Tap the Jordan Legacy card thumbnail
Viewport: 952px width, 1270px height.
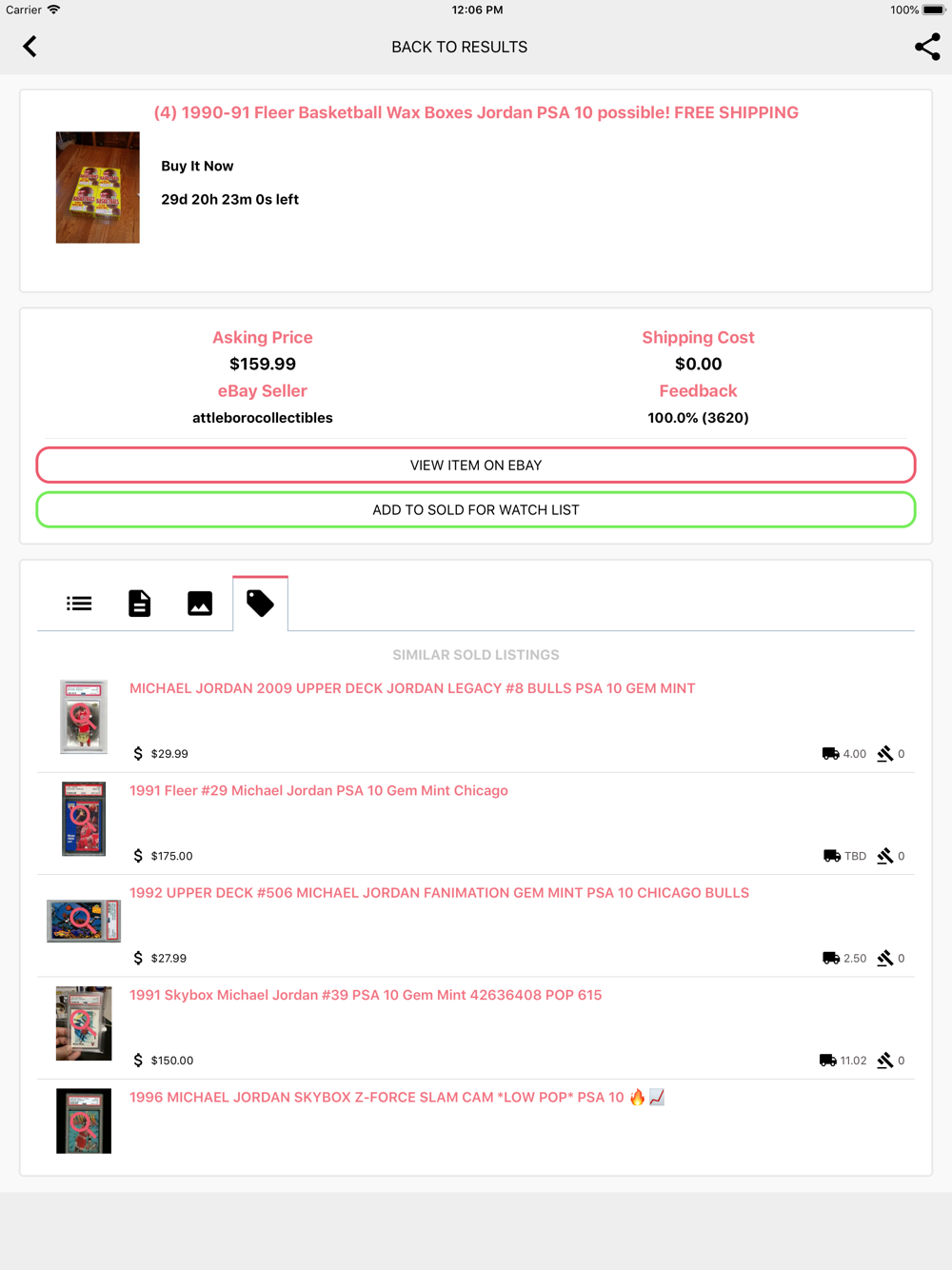tap(84, 717)
